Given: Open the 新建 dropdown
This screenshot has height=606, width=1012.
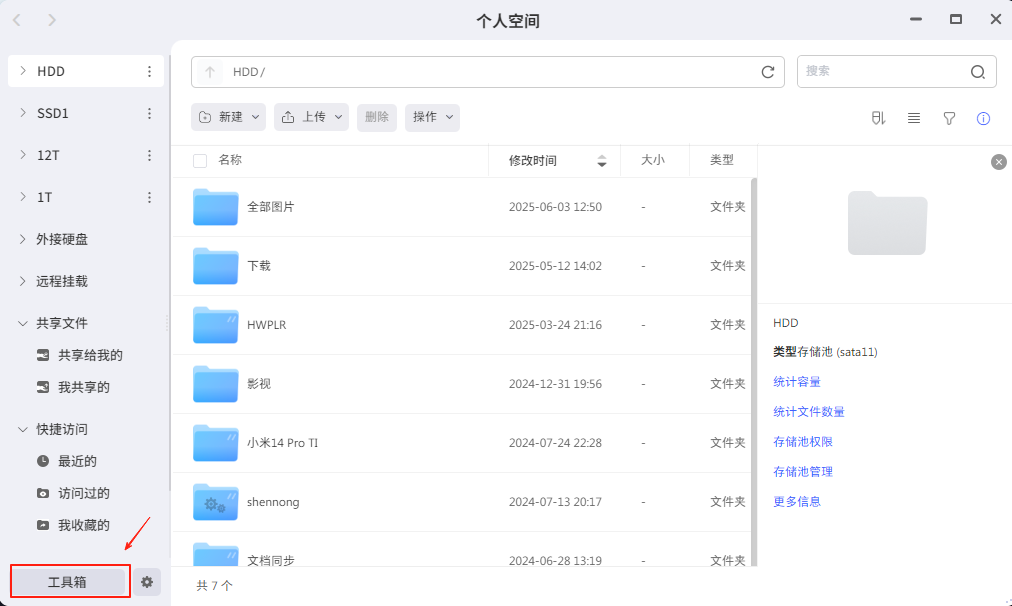Looking at the screenshot, I should pos(229,117).
